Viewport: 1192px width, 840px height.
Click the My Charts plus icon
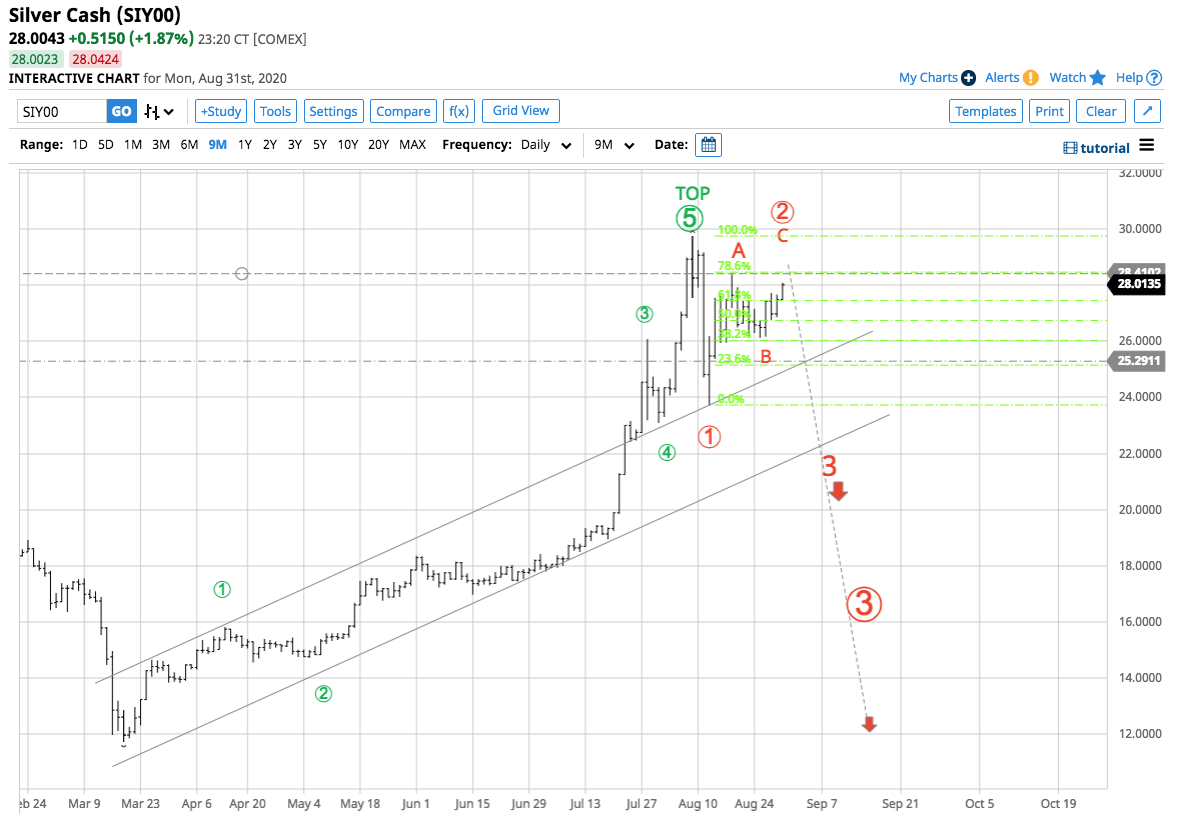[x=968, y=78]
